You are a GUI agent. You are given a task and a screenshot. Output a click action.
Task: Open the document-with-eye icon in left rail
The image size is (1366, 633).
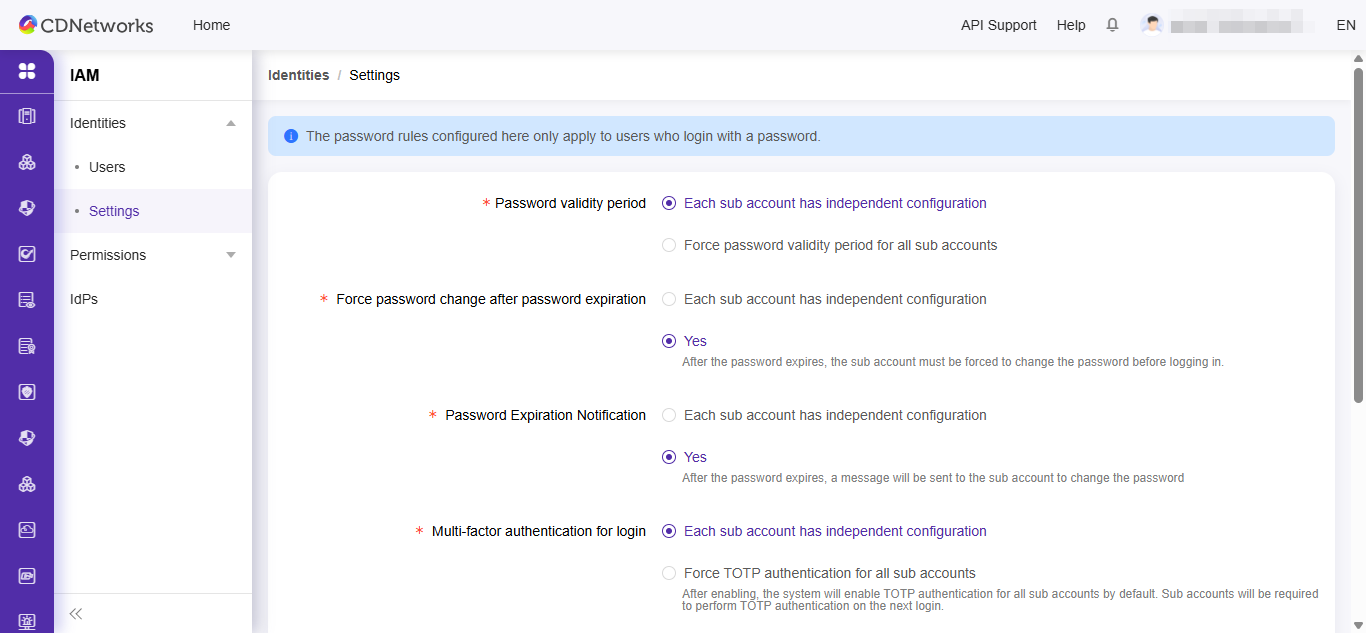tap(27, 300)
